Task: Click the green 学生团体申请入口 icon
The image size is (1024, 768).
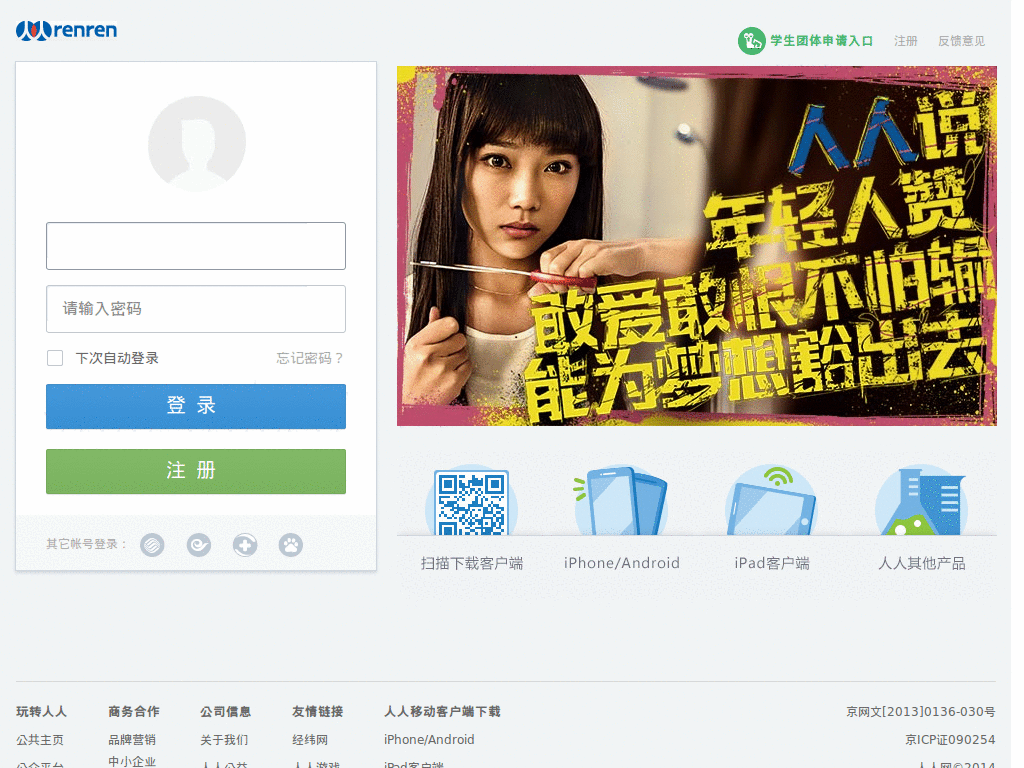Action: coord(751,41)
